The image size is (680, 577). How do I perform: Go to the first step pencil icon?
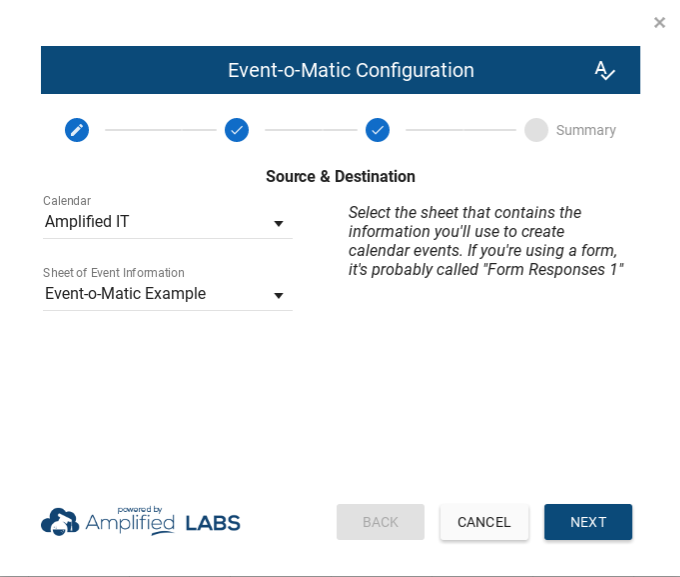(x=77, y=130)
